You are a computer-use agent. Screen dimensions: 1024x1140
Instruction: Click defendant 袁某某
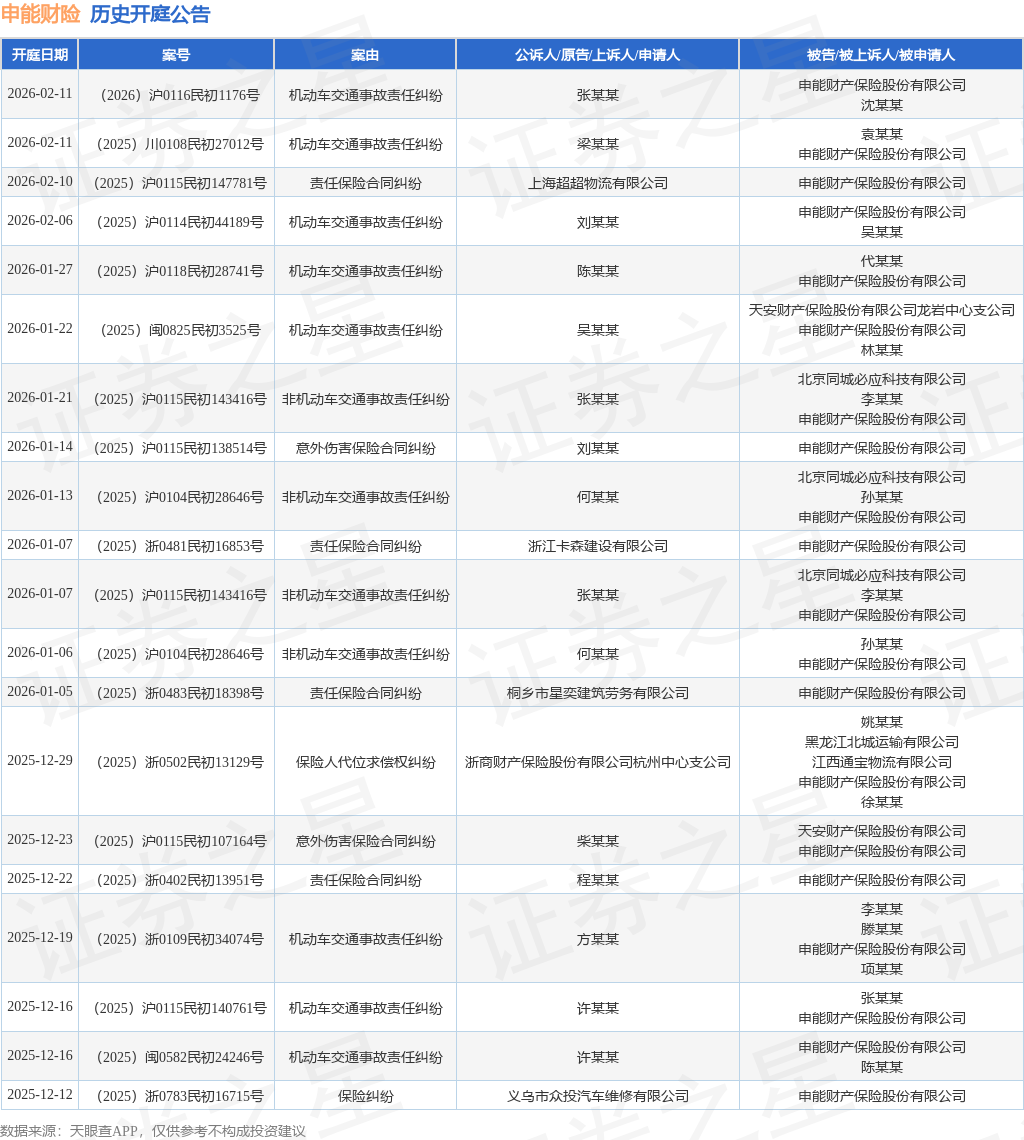pos(881,135)
